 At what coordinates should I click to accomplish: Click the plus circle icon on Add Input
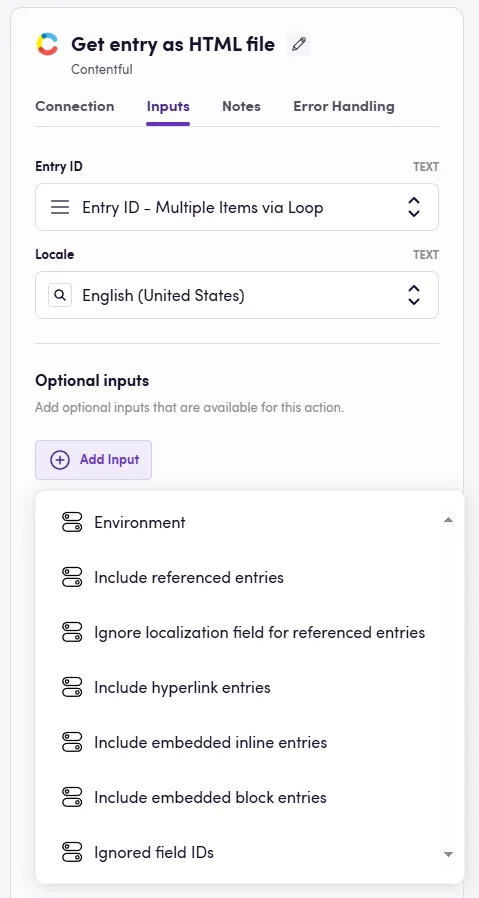60,460
